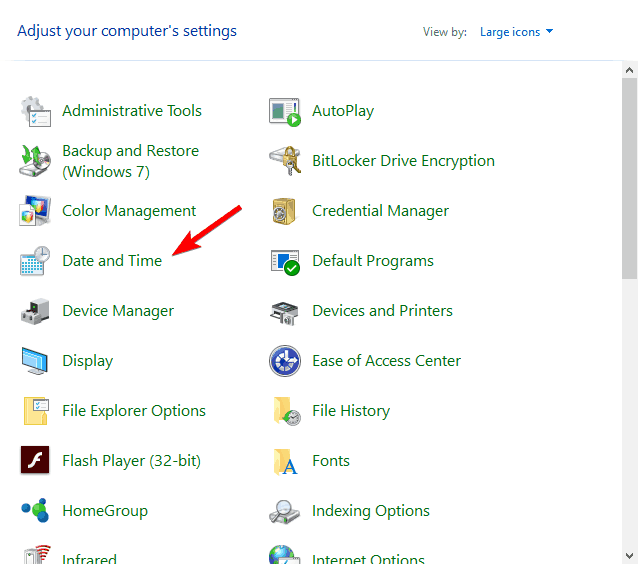This screenshot has width=638, height=564.
Task: Open Backup and Restore icon
Action: pos(35,161)
